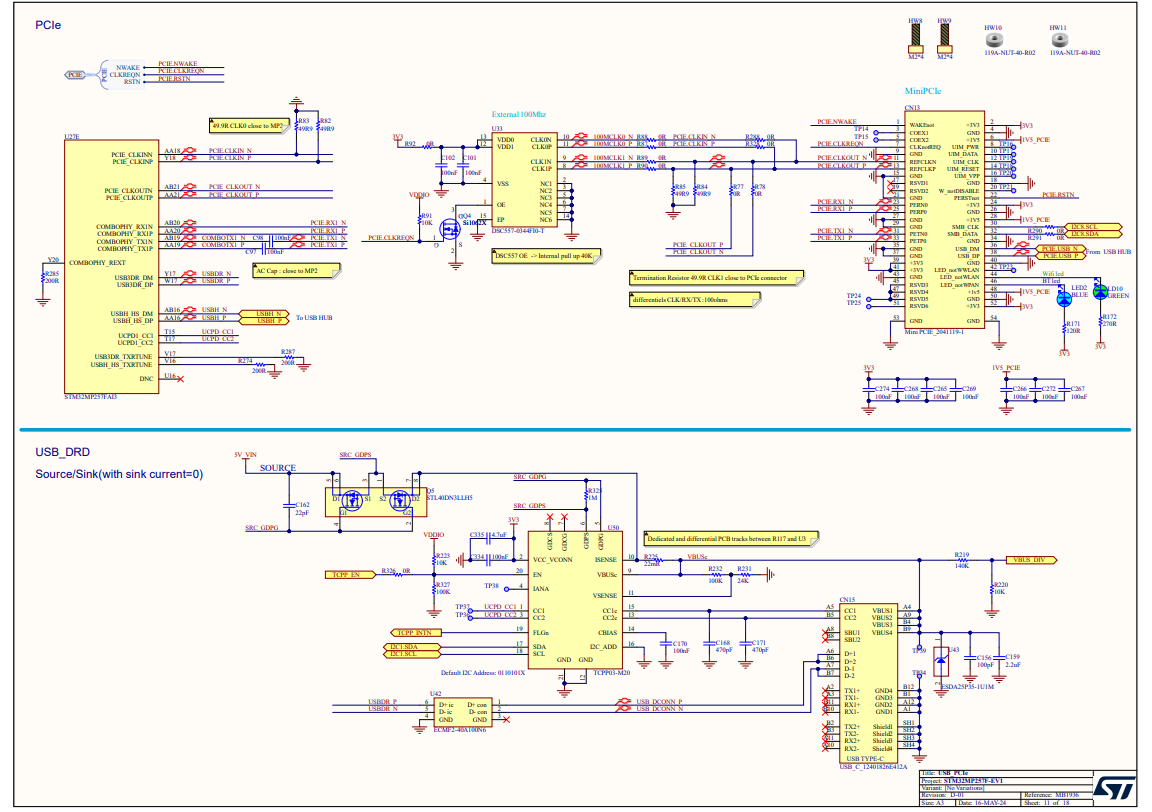1152x812 pixels.
Task: Select the USBH_N port to USB hub
Action: (x=264, y=314)
